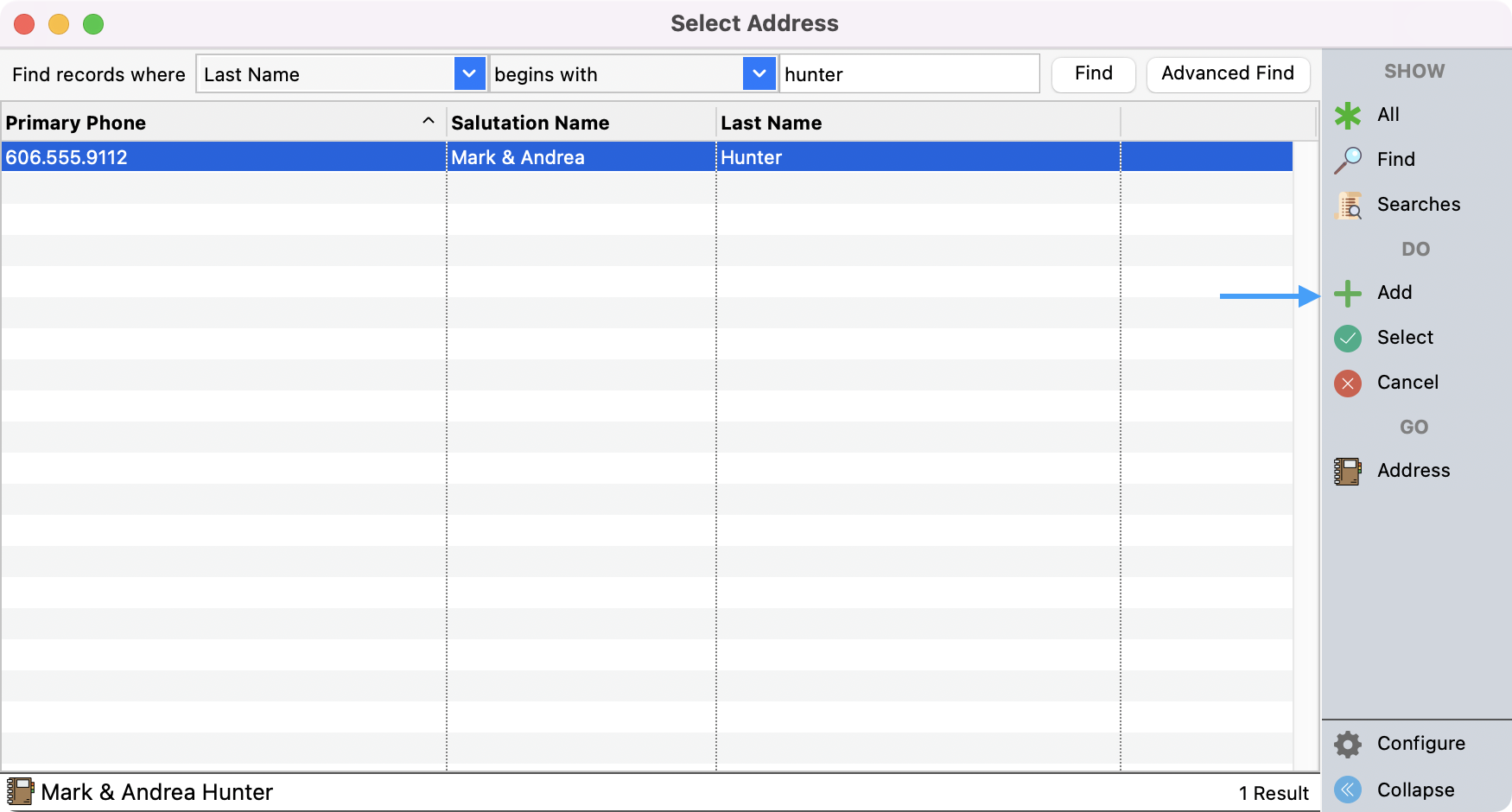Open saved Searches icon in sidebar
The image size is (1512, 812).
[x=1349, y=205]
